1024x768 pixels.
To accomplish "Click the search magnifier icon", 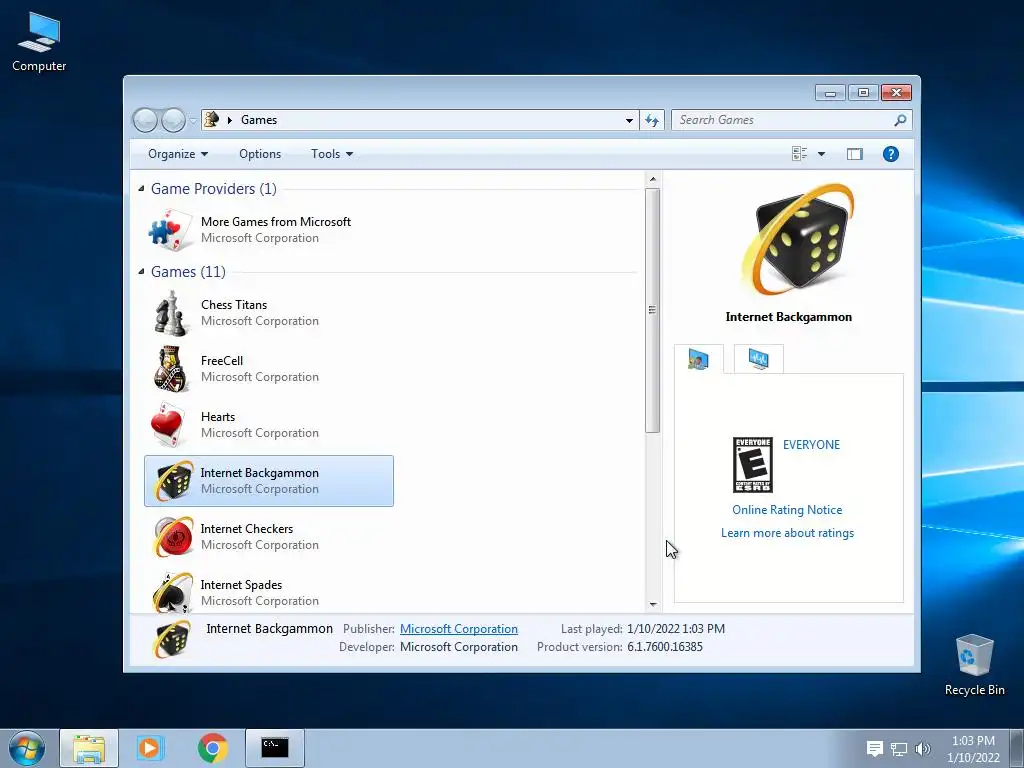I will click(x=900, y=120).
